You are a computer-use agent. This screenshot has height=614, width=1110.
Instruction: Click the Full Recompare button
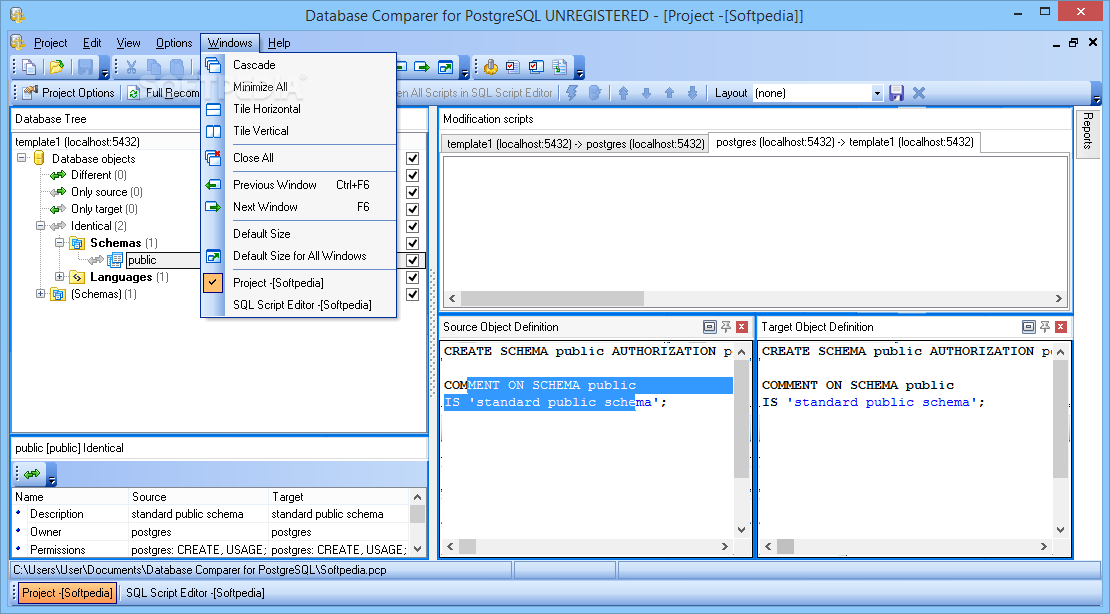[164, 93]
